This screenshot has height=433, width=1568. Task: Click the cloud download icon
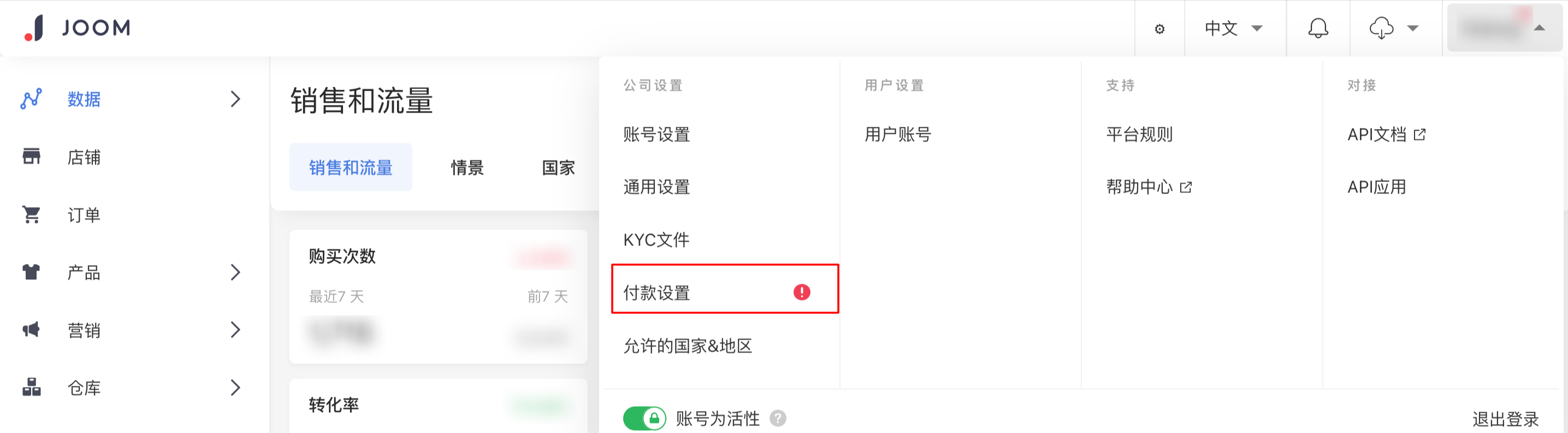click(x=1381, y=28)
